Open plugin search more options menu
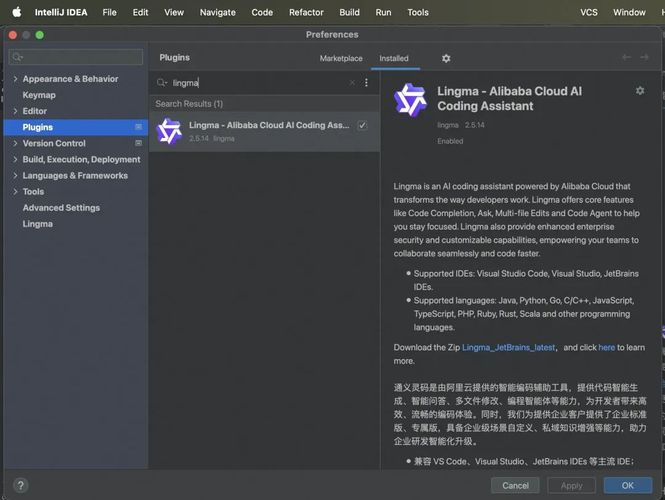The height and width of the screenshot is (500, 665). coord(366,83)
